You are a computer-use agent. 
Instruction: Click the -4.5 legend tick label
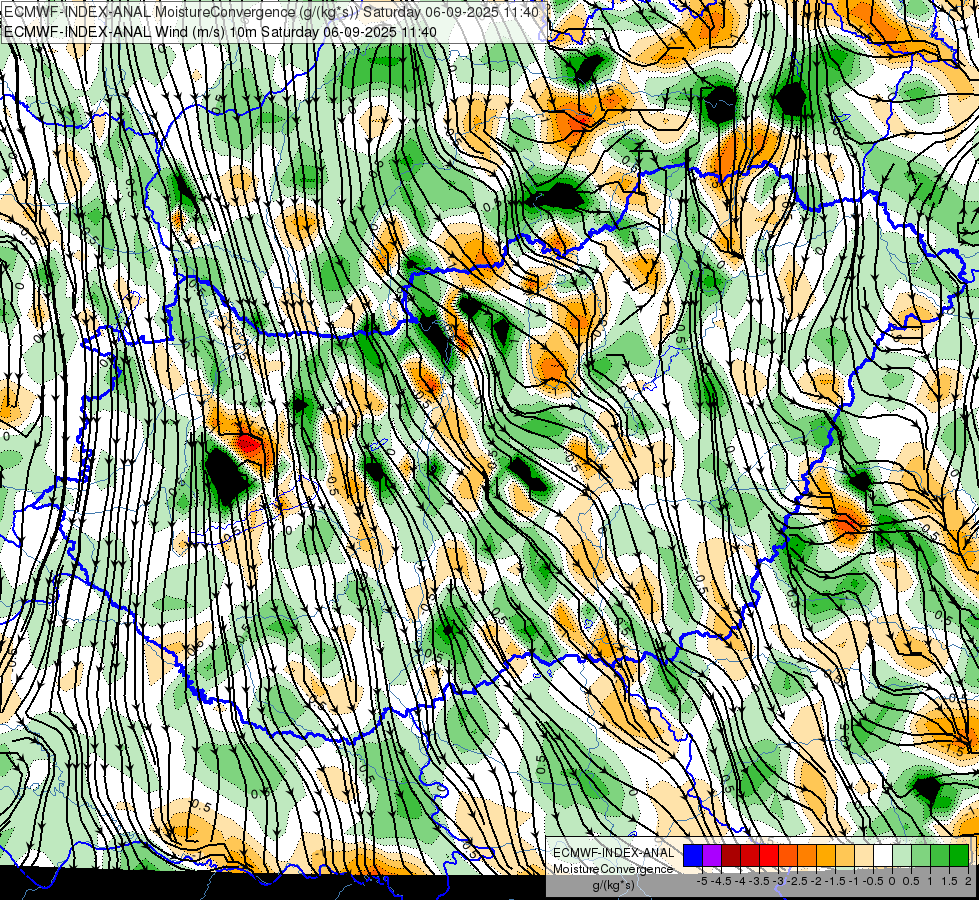click(721, 881)
